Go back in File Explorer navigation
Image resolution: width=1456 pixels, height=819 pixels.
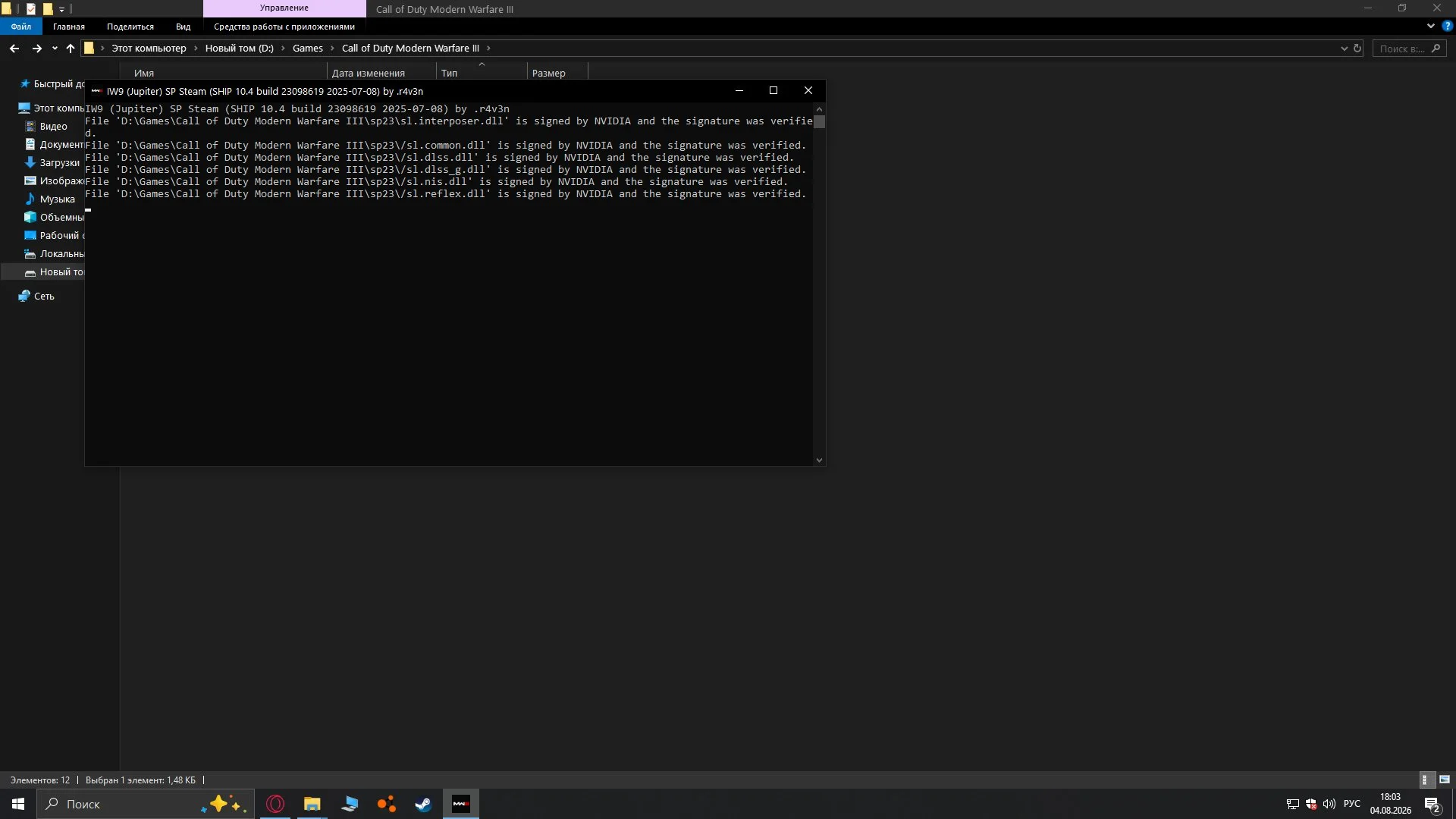(x=14, y=48)
